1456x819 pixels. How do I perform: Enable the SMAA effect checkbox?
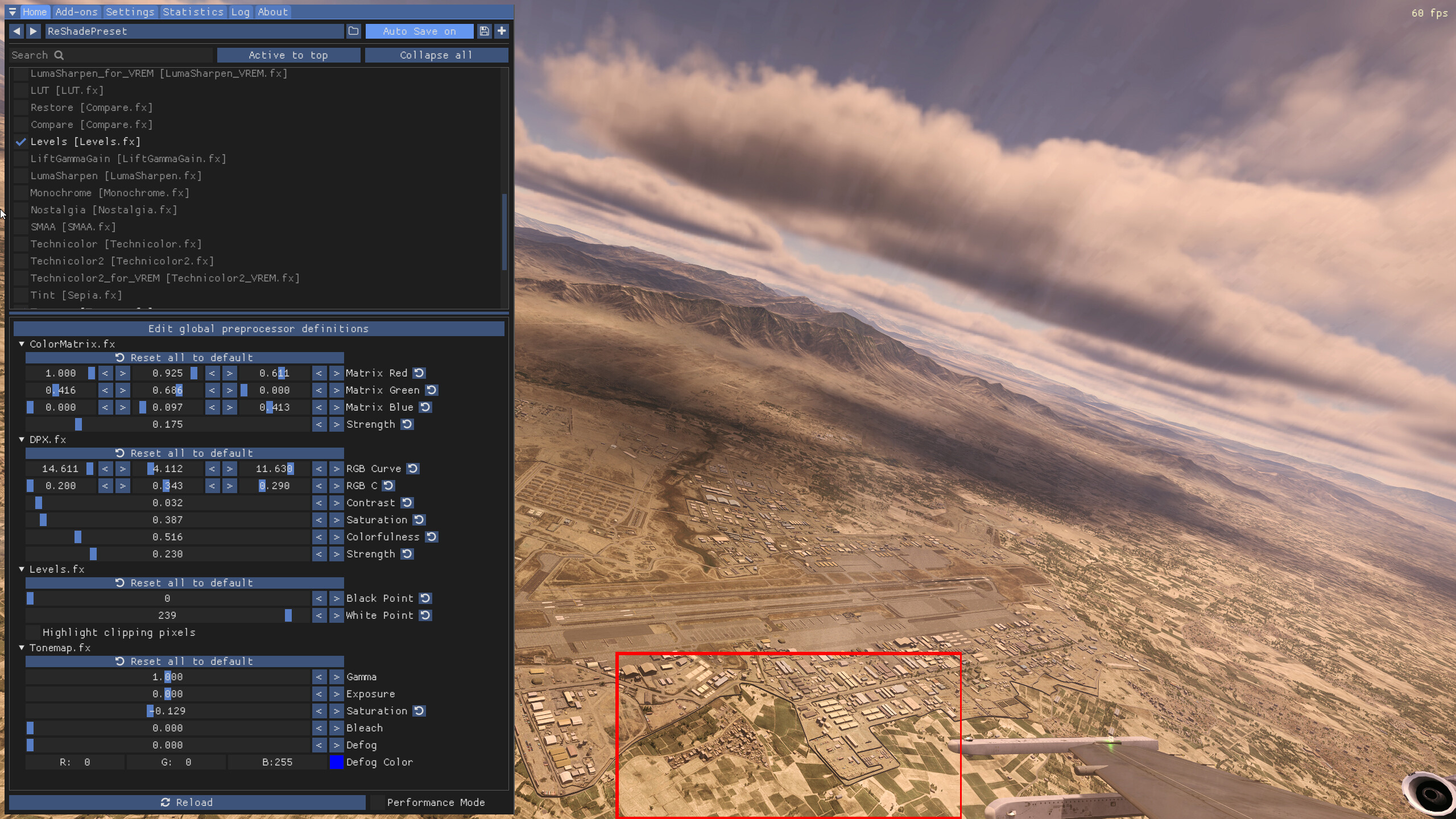[21, 227]
